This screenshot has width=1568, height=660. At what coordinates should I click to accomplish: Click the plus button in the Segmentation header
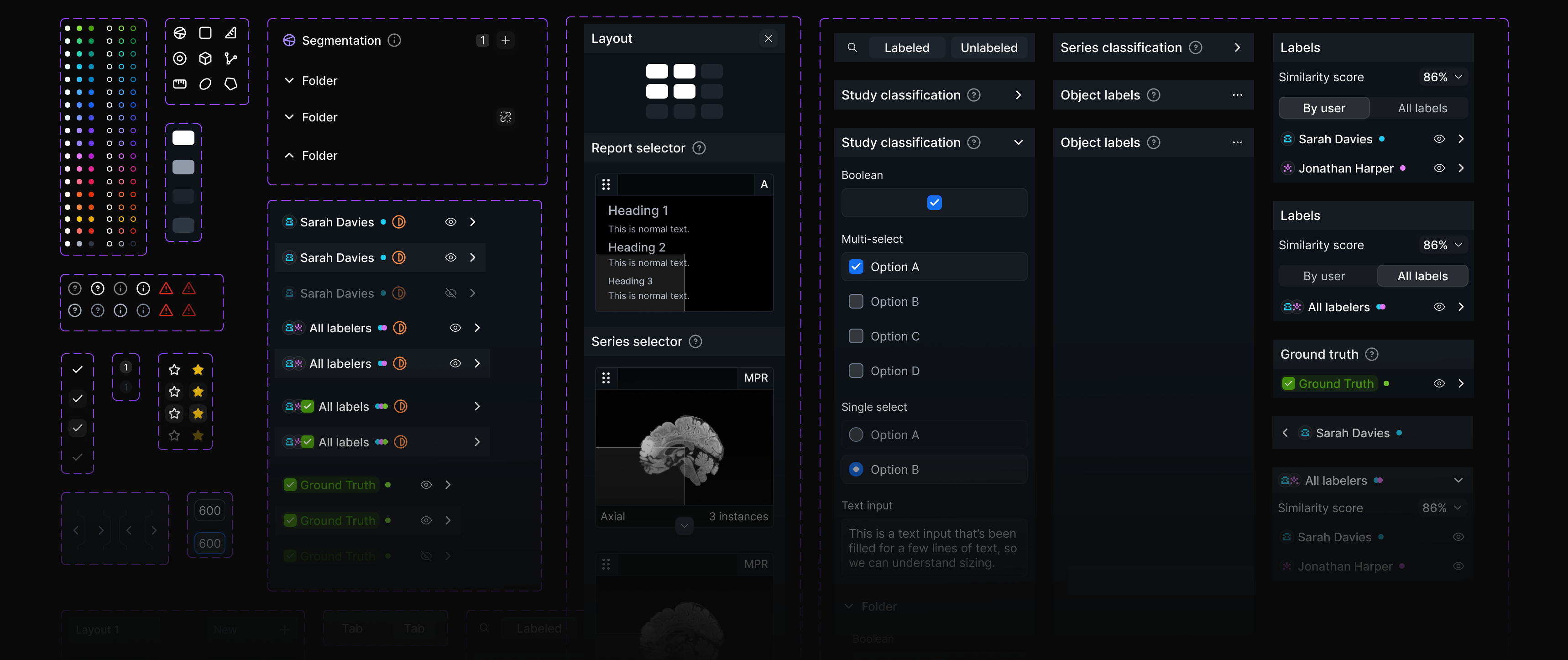click(505, 40)
